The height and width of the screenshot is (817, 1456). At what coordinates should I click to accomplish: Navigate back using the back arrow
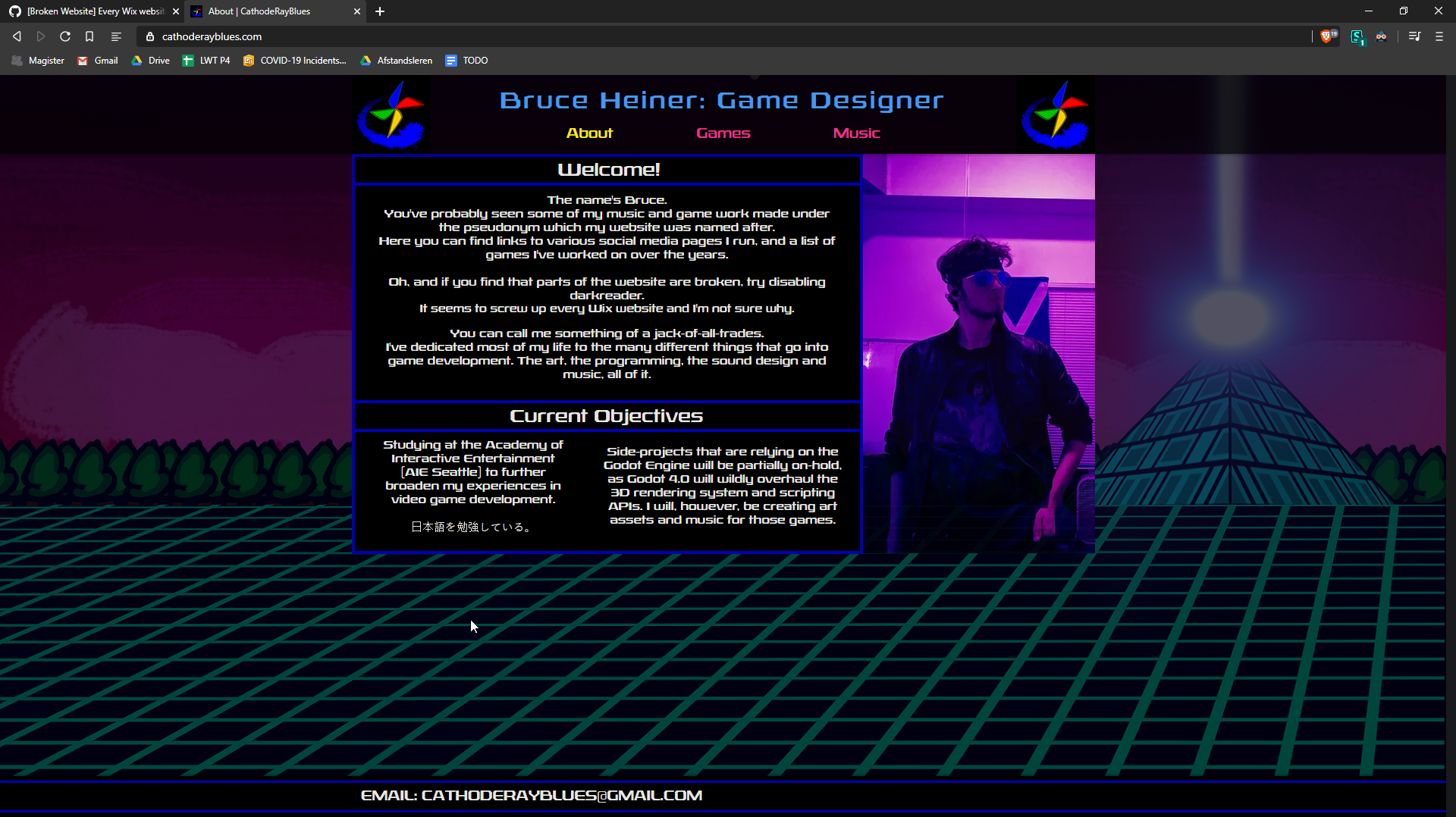(x=16, y=36)
